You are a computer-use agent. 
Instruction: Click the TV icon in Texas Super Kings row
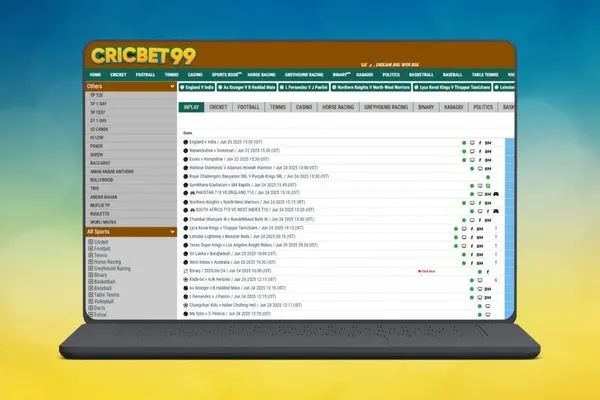pos(464,246)
